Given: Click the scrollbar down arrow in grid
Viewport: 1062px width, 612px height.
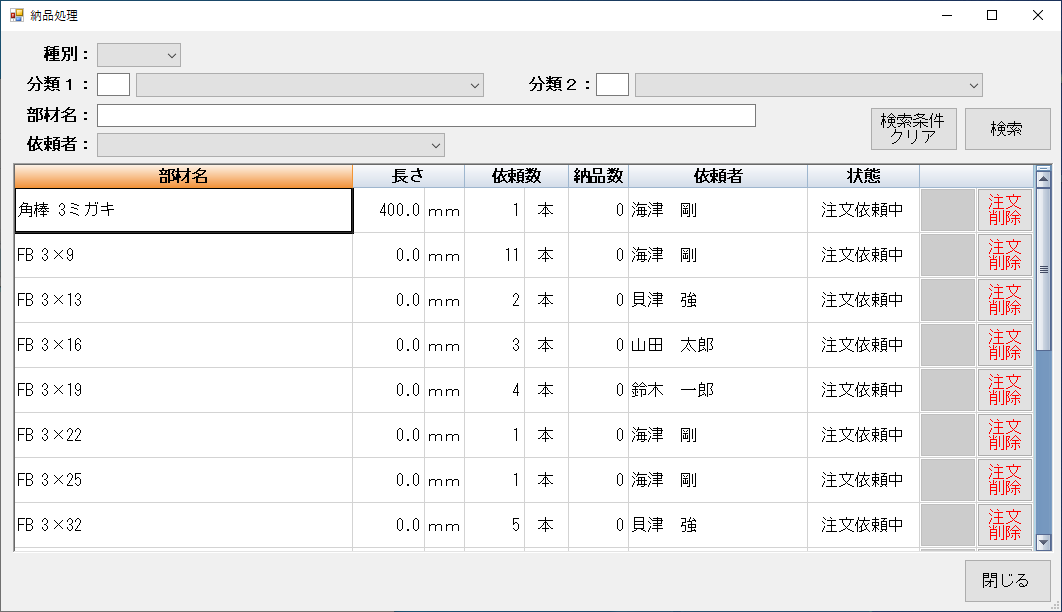Looking at the screenshot, I should 1043,542.
